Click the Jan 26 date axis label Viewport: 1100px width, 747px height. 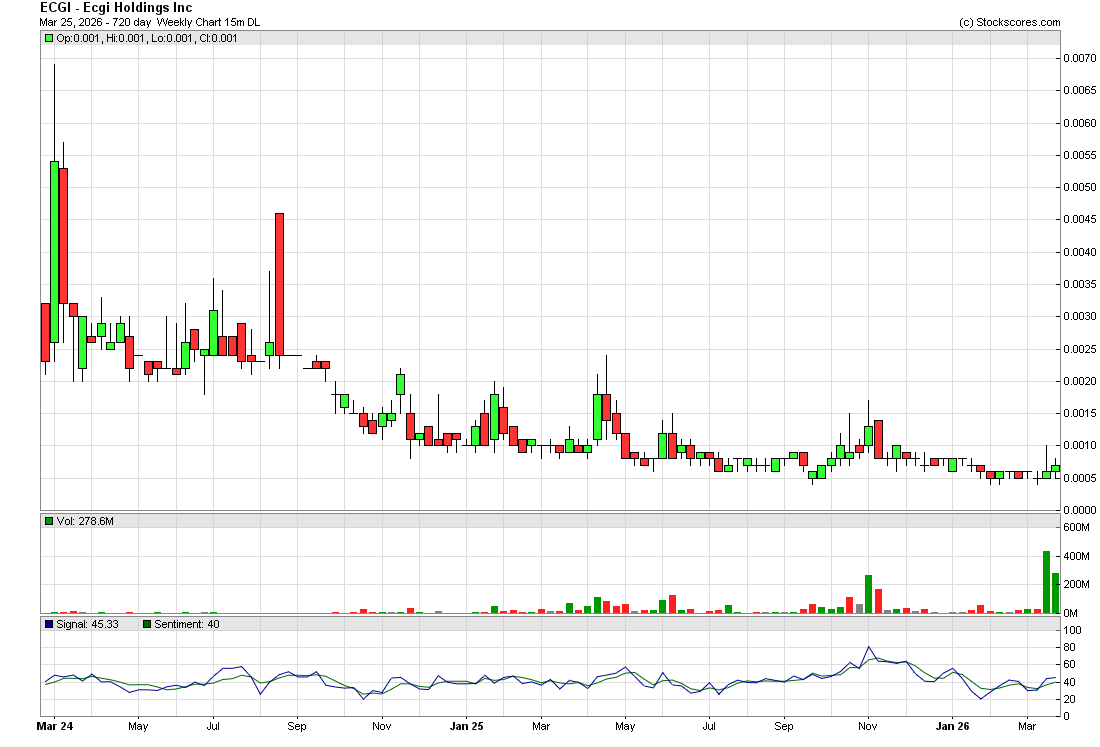(x=953, y=727)
